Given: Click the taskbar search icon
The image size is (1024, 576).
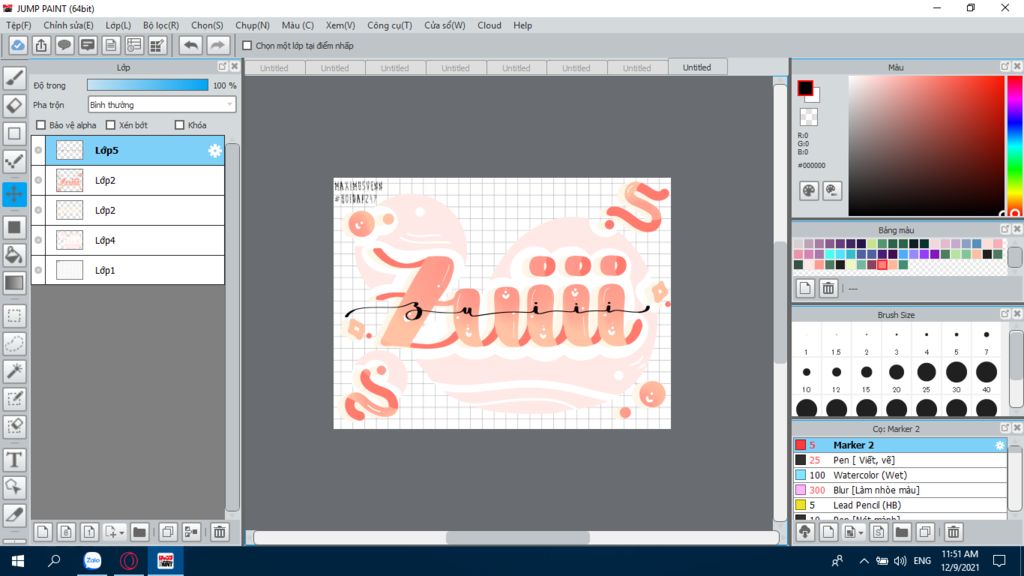Looking at the screenshot, I should (x=54, y=561).
